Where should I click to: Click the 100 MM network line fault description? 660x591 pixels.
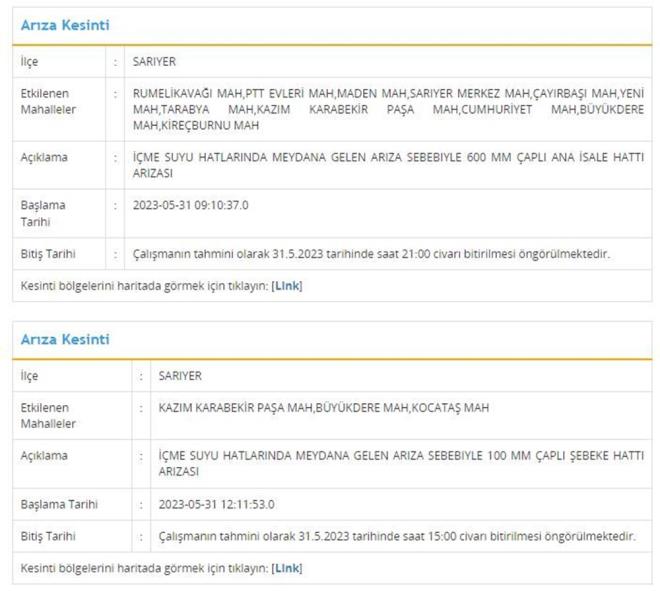(400, 463)
